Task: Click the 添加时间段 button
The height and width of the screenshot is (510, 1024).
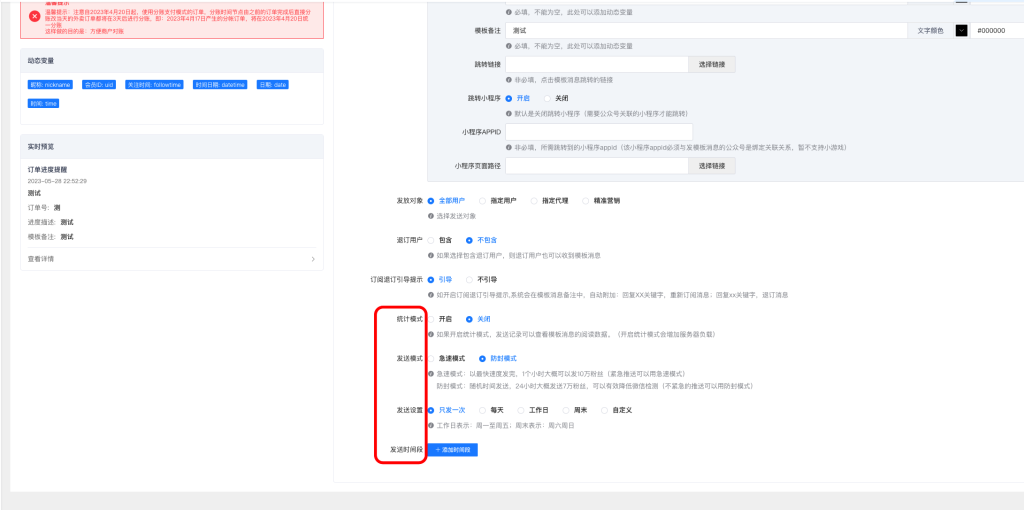Action: 453,450
